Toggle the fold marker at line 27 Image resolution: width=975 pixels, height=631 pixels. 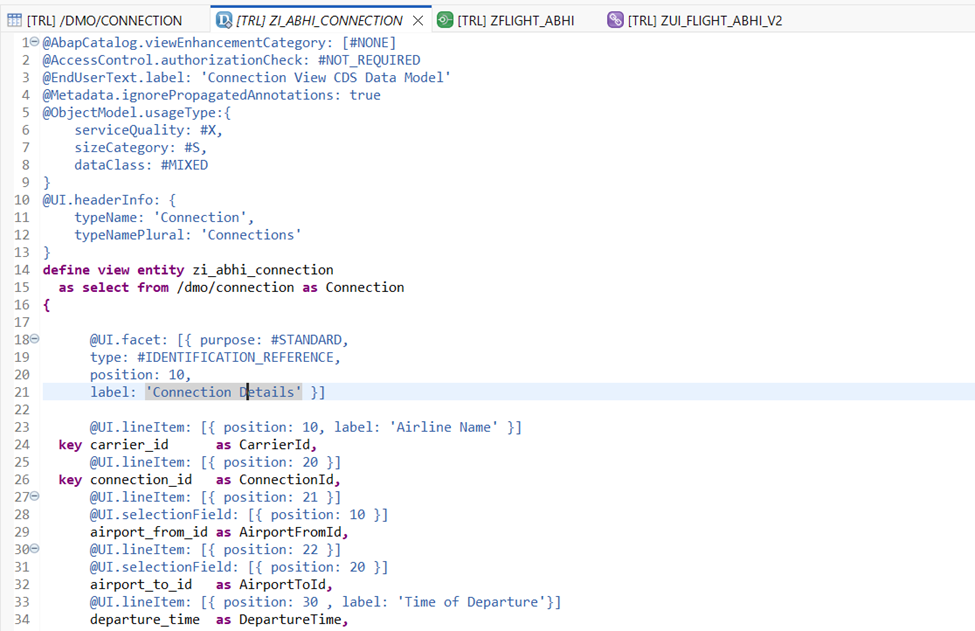click(x=35, y=497)
